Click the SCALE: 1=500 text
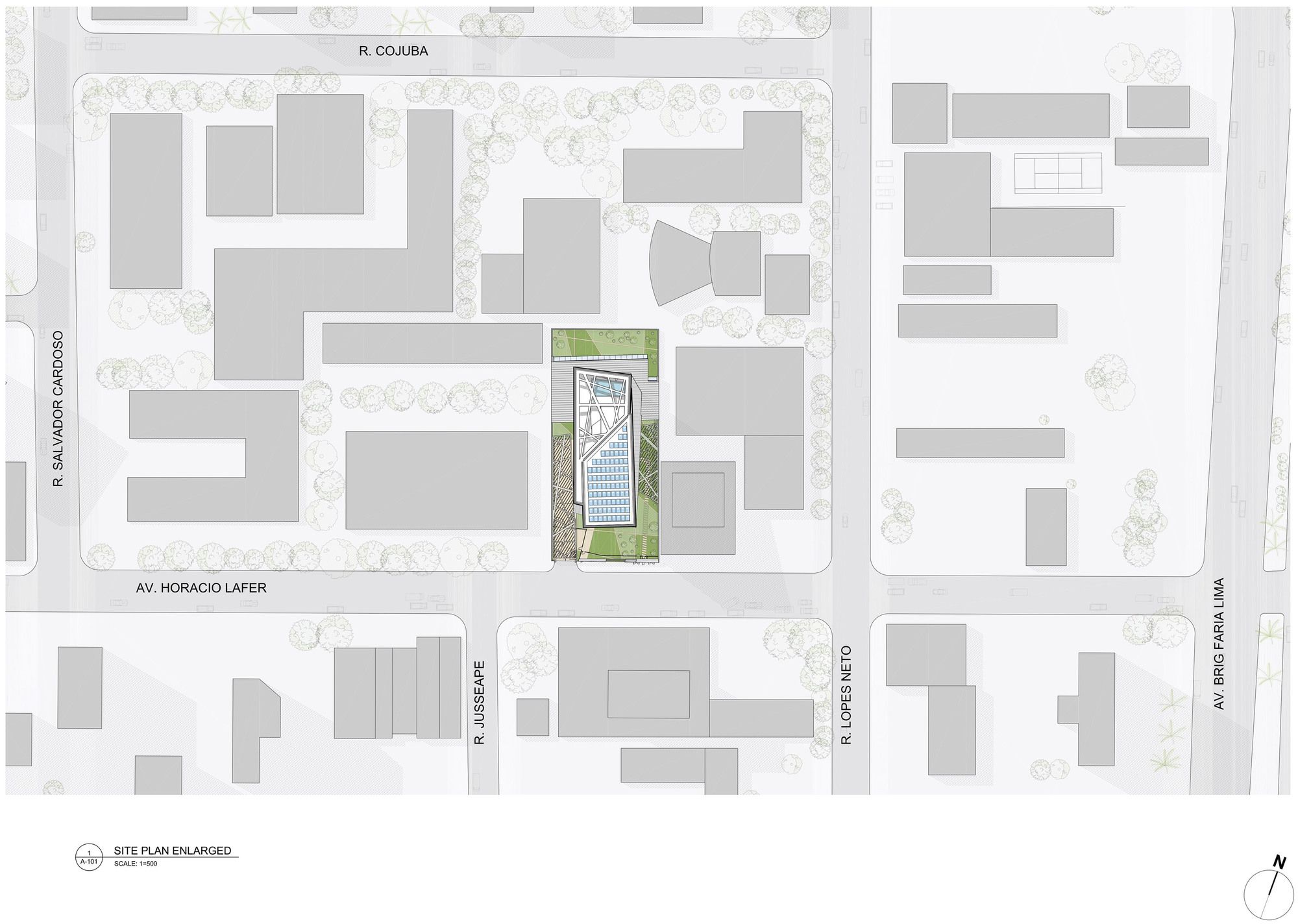The height and width of the screenshot is (924, 1298). 136,864
